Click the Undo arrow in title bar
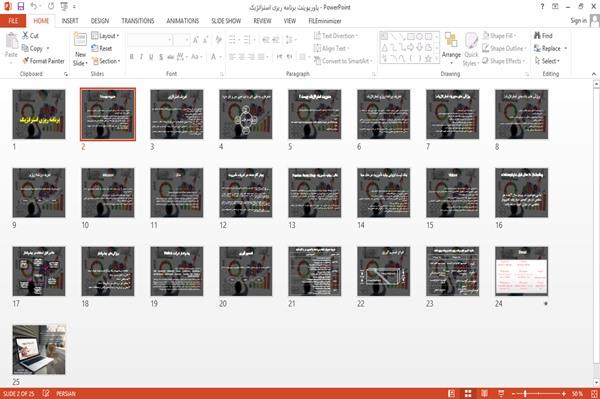600x399 pixels. (x=34, y=6)
